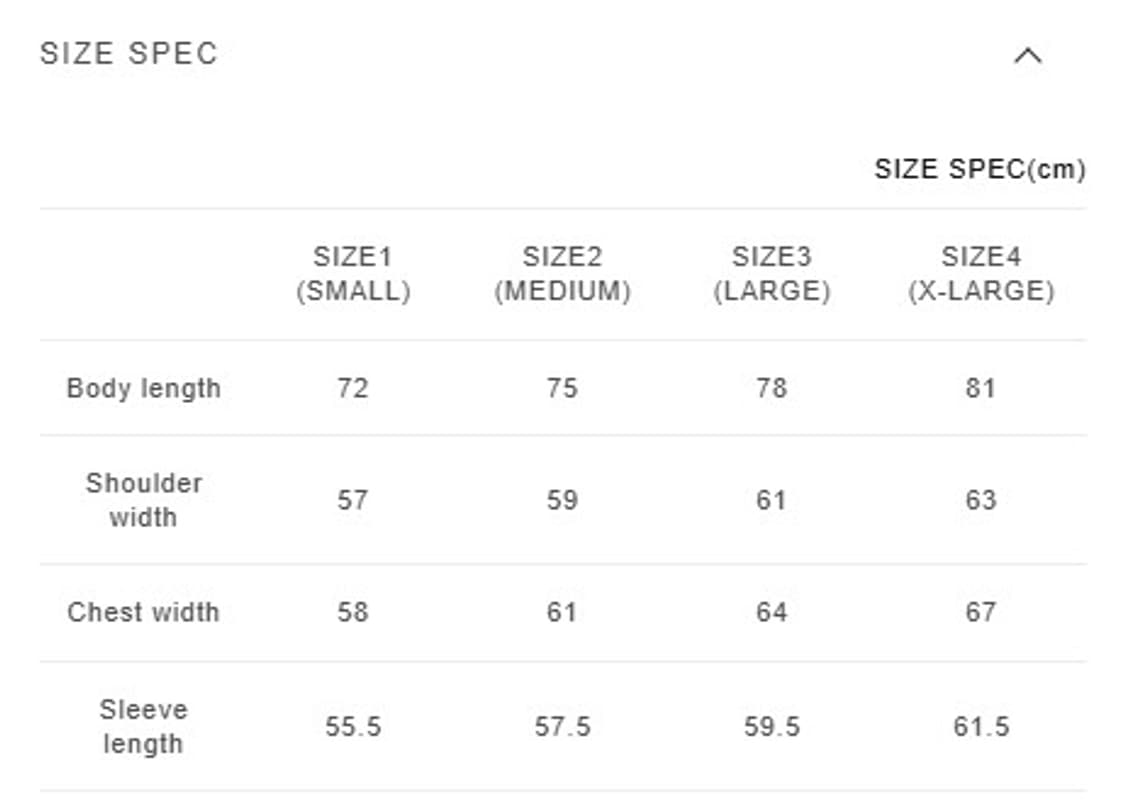Image resolution: width=1125 pixels, height=804 pixels.
Task: Click shoulder width value 63 for X-LARGE
Action: point(981,500)
